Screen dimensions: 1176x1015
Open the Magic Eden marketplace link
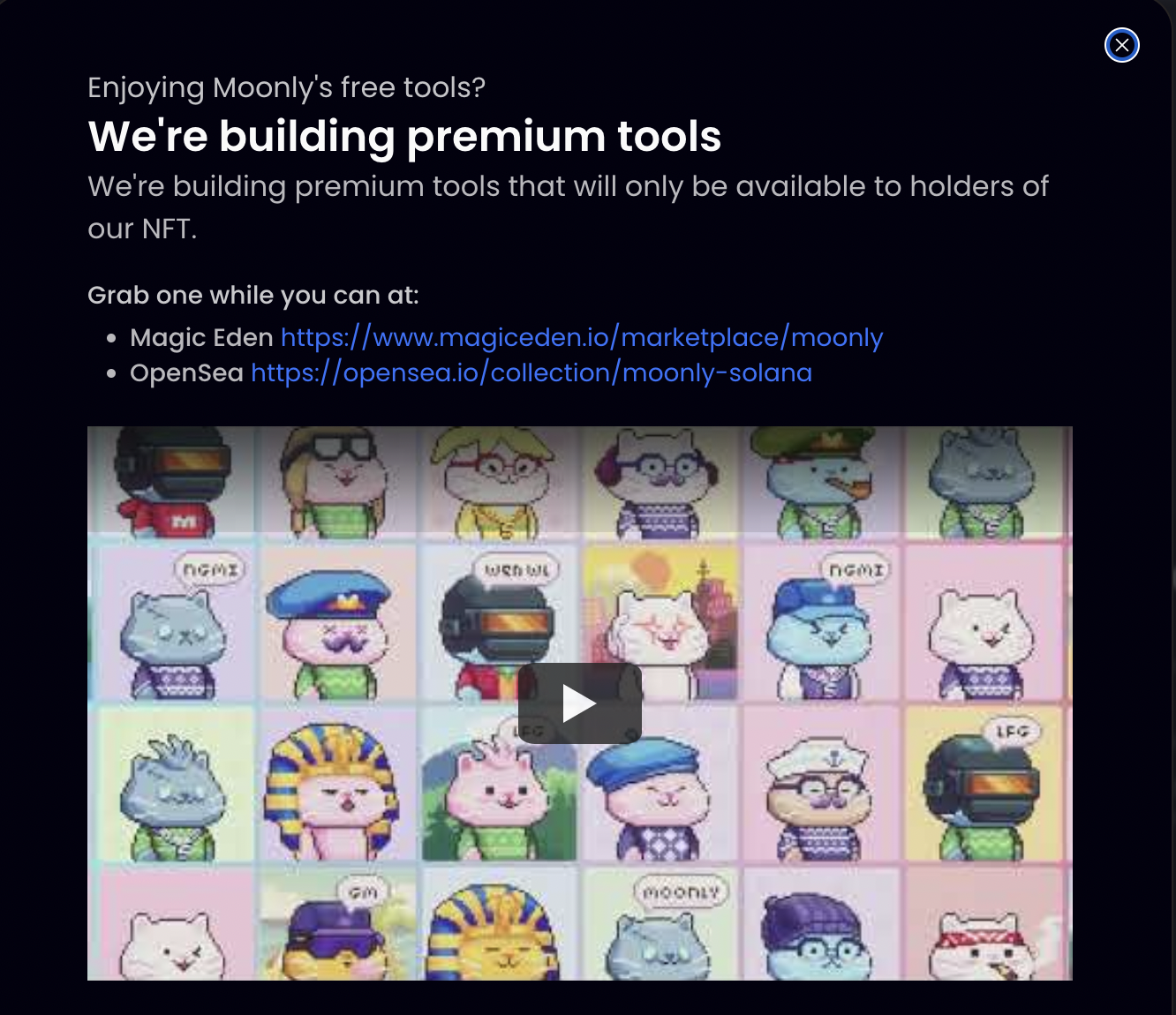582,337
